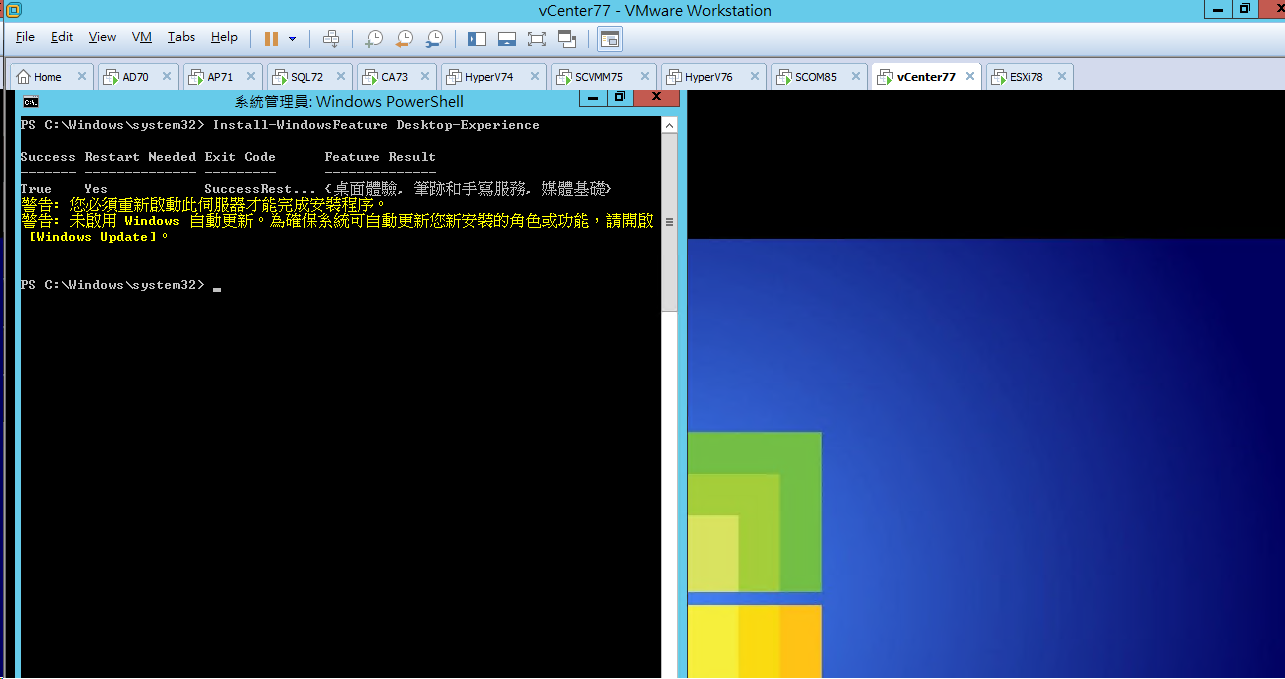Close the HyperV74 tab

pyautogui.click(x=534, y=77)
